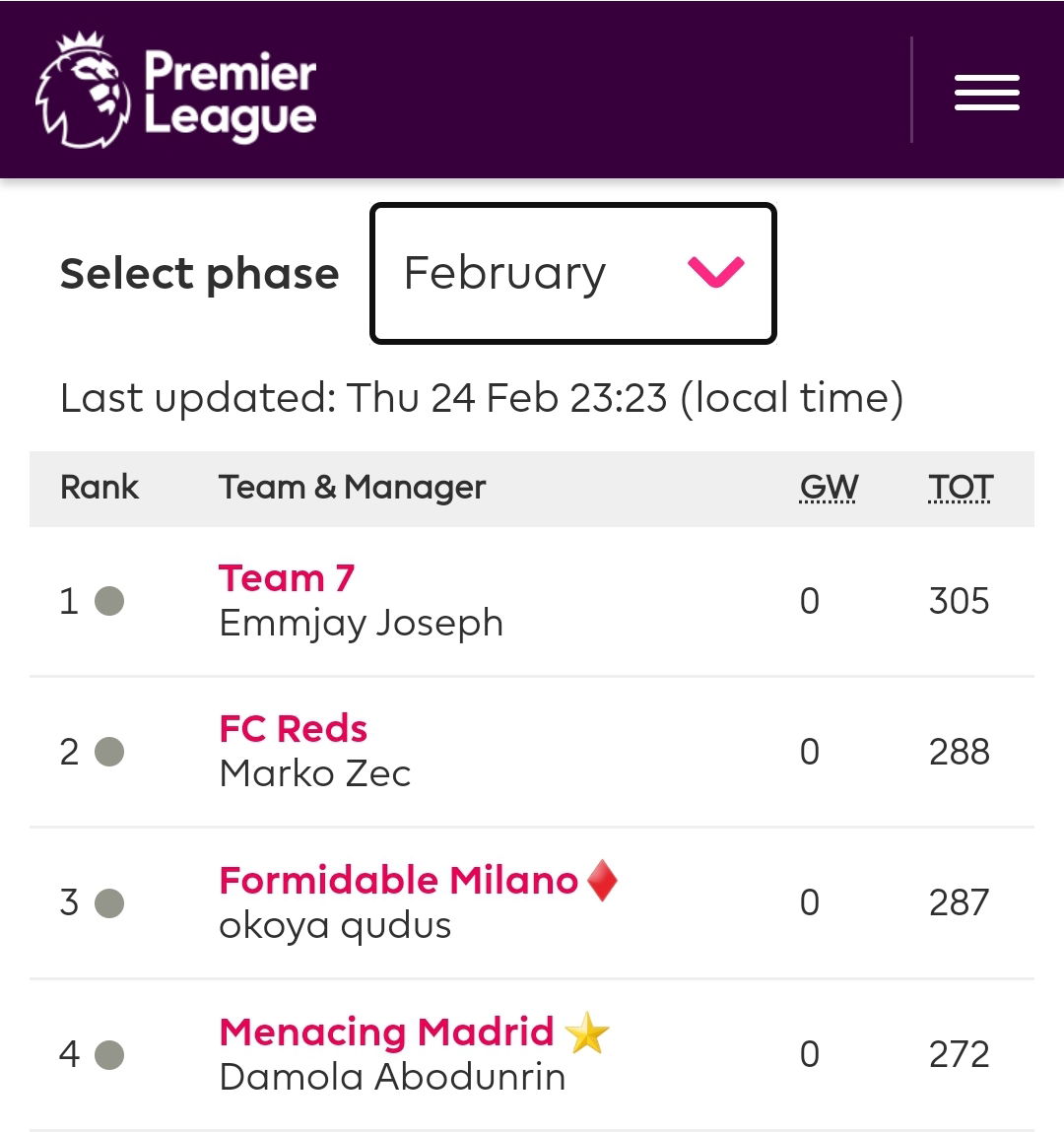This screenshot has height=1132, width=1064.
Task: Select total score 305 for Team 7
Action: click(959, 601)
